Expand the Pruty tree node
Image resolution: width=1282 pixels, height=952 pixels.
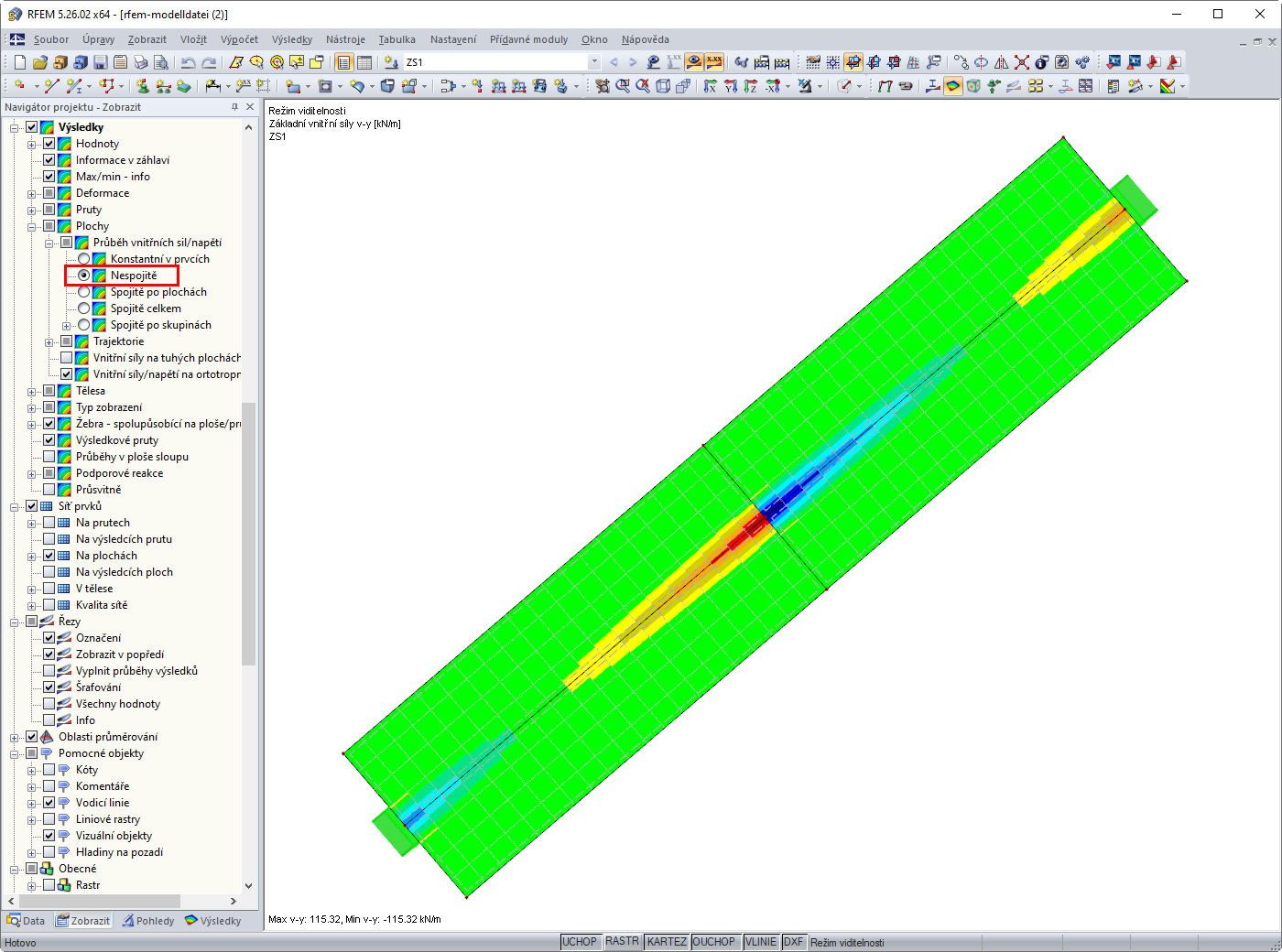click(x=32, y=210)
